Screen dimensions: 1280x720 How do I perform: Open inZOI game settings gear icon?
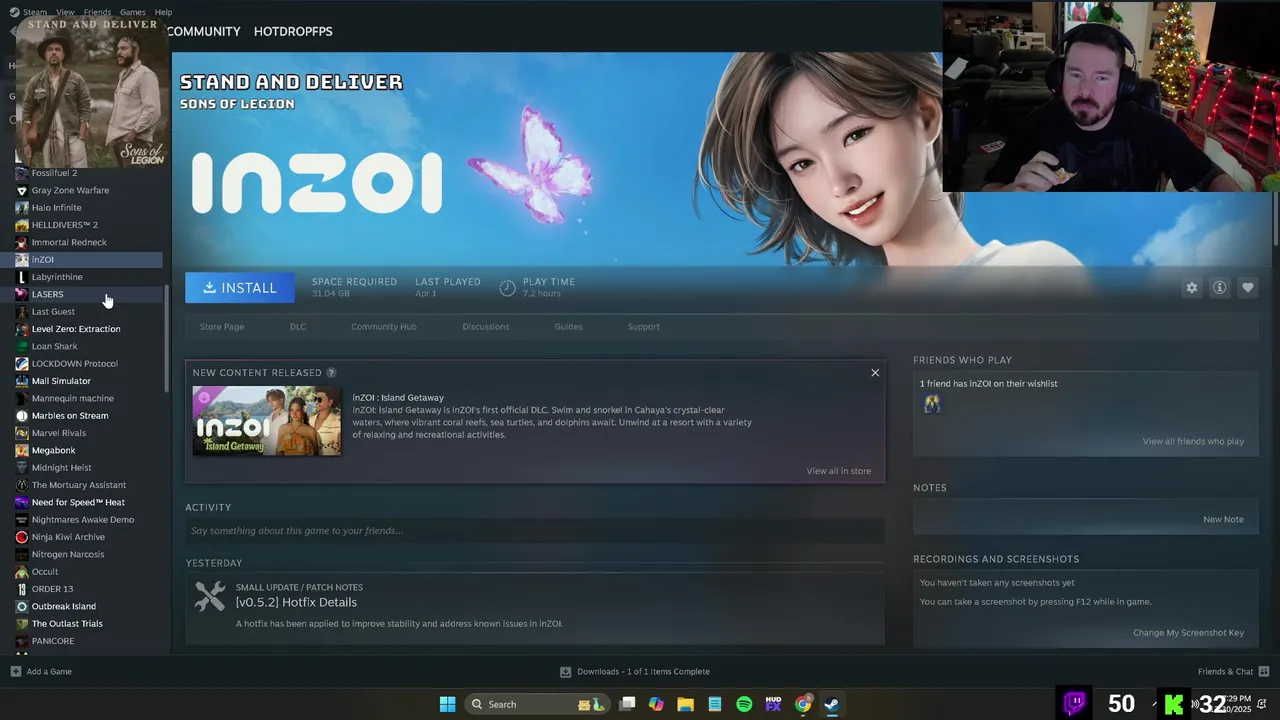pyautogui.click(x=1191, y=288)
